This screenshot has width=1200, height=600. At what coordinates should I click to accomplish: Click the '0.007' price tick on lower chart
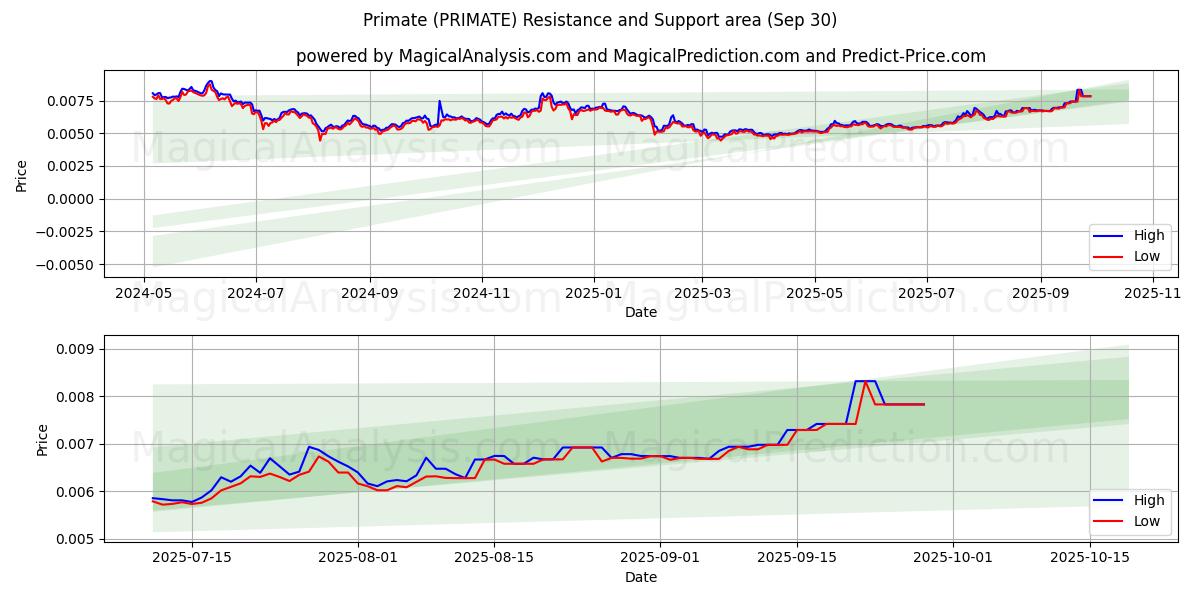[77, 444]
